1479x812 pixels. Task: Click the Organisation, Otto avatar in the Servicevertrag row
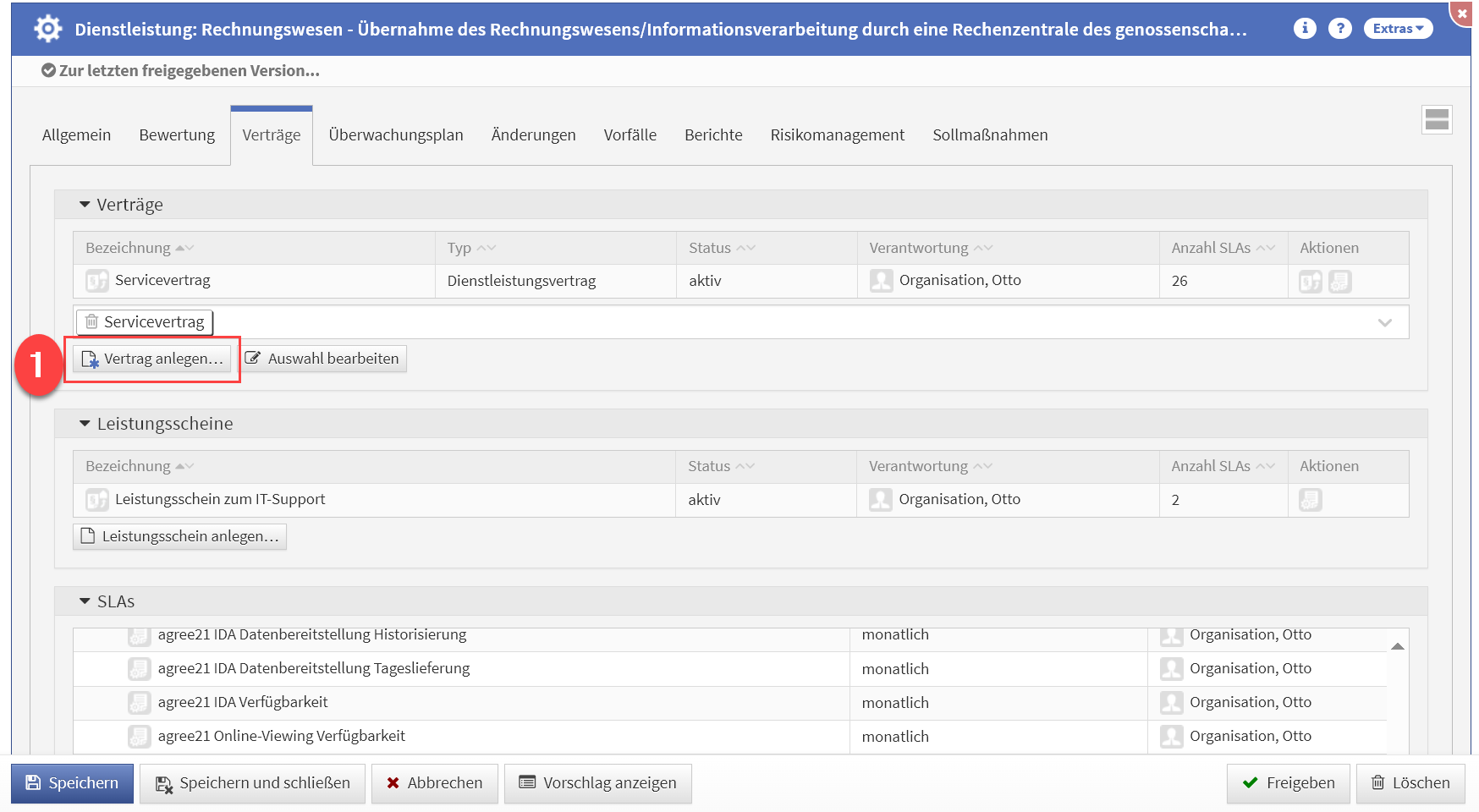(881, 281)
